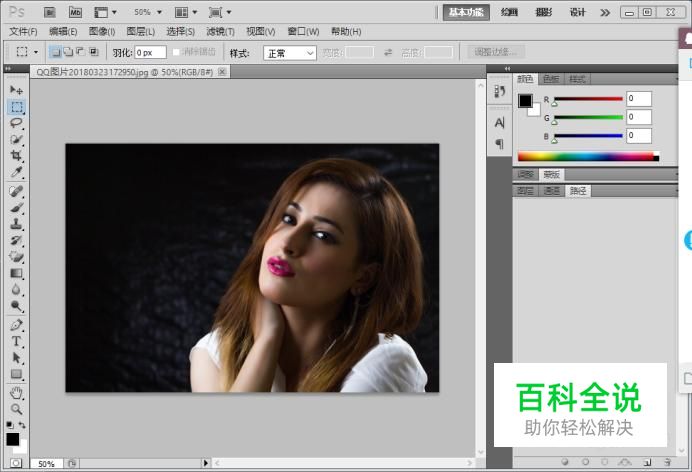Select the 设计 workspace
Image resolution: width=692 pixels, height=472 pixels.
tap(577, 12)
